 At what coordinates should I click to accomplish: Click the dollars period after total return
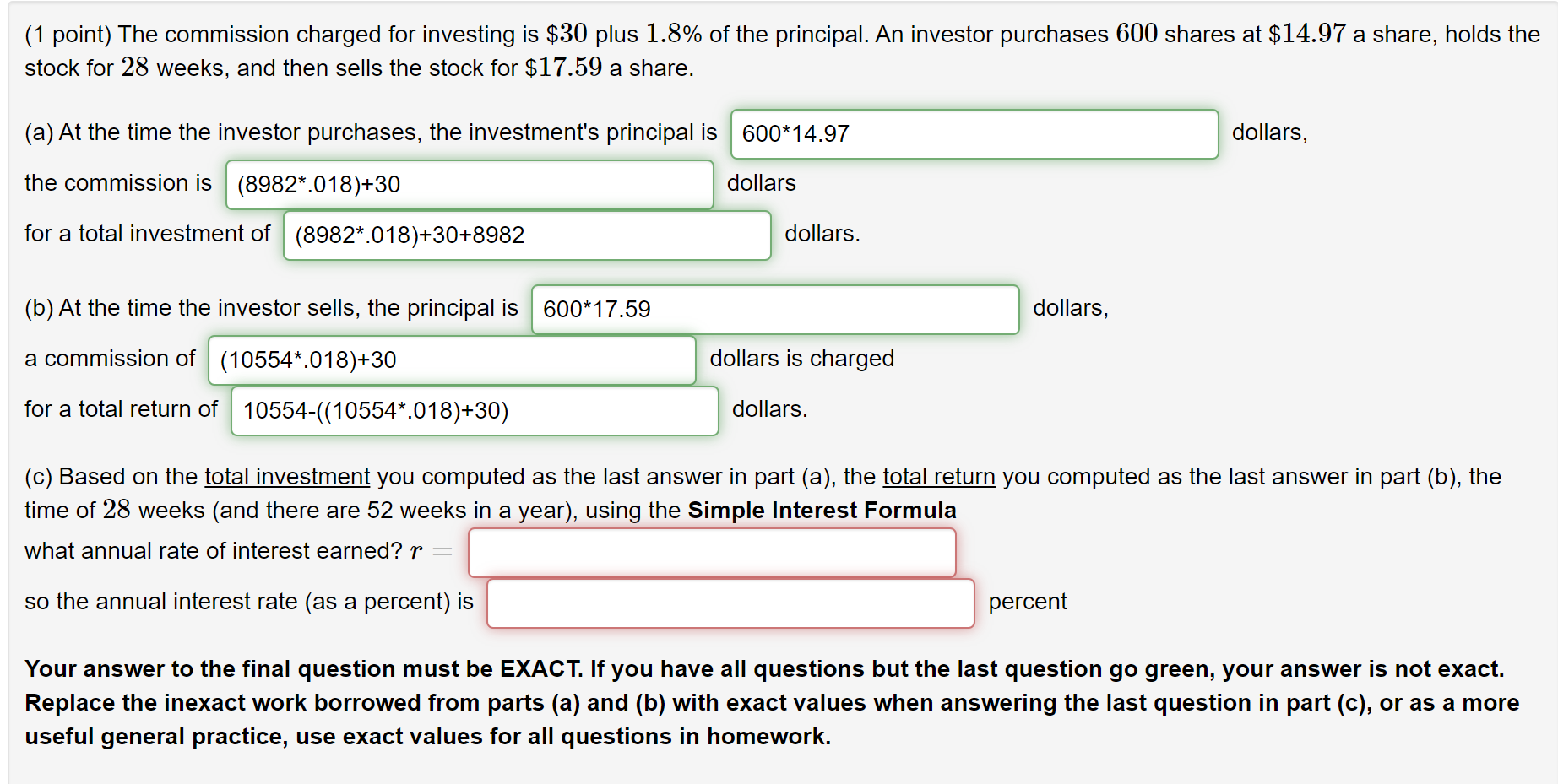768,409
